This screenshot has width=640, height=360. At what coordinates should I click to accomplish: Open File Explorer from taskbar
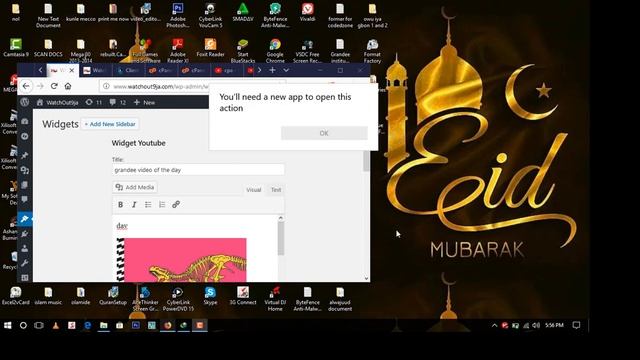(104, 325)
